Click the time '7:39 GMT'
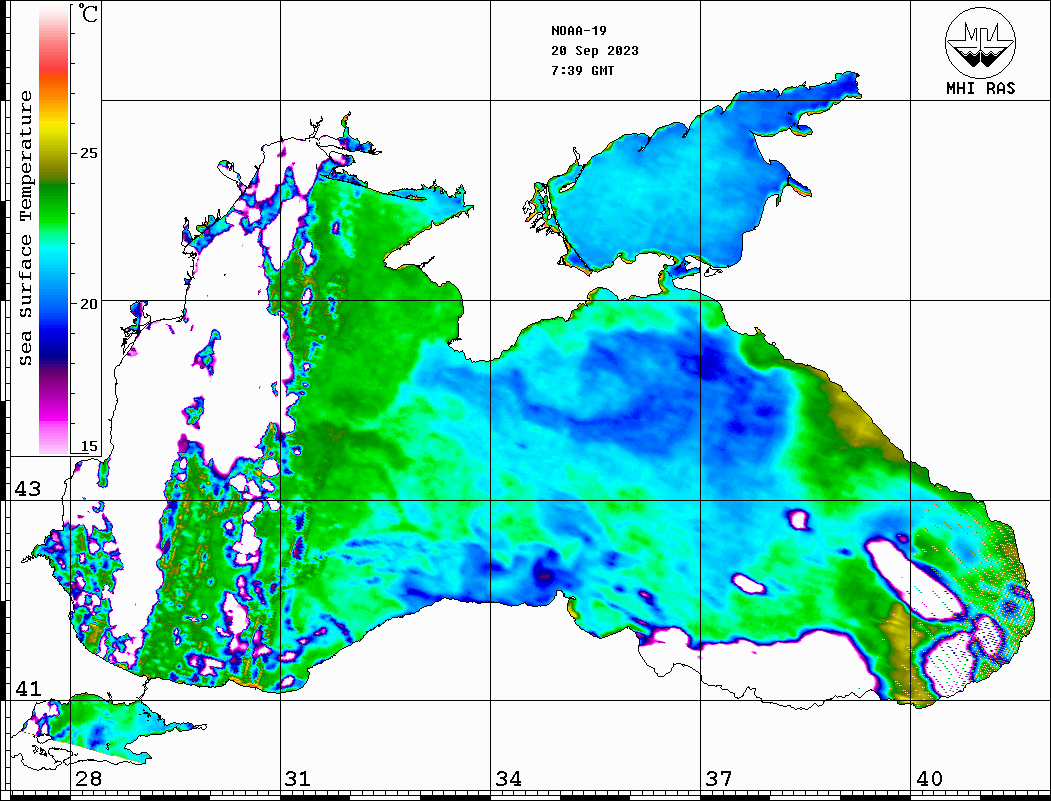The height and width of the screenshot is (801, 1051). click(582, 70)
